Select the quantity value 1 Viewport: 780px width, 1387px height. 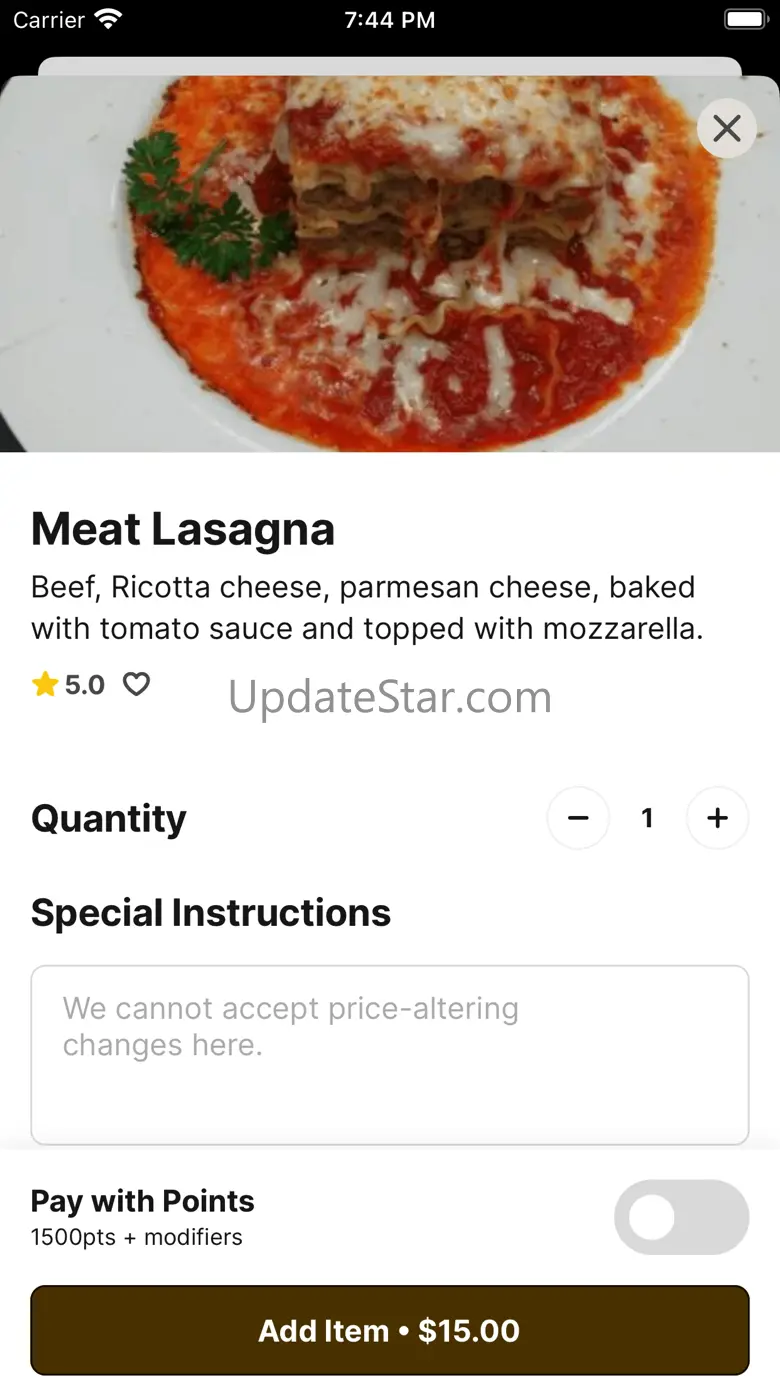pos(647,818)
